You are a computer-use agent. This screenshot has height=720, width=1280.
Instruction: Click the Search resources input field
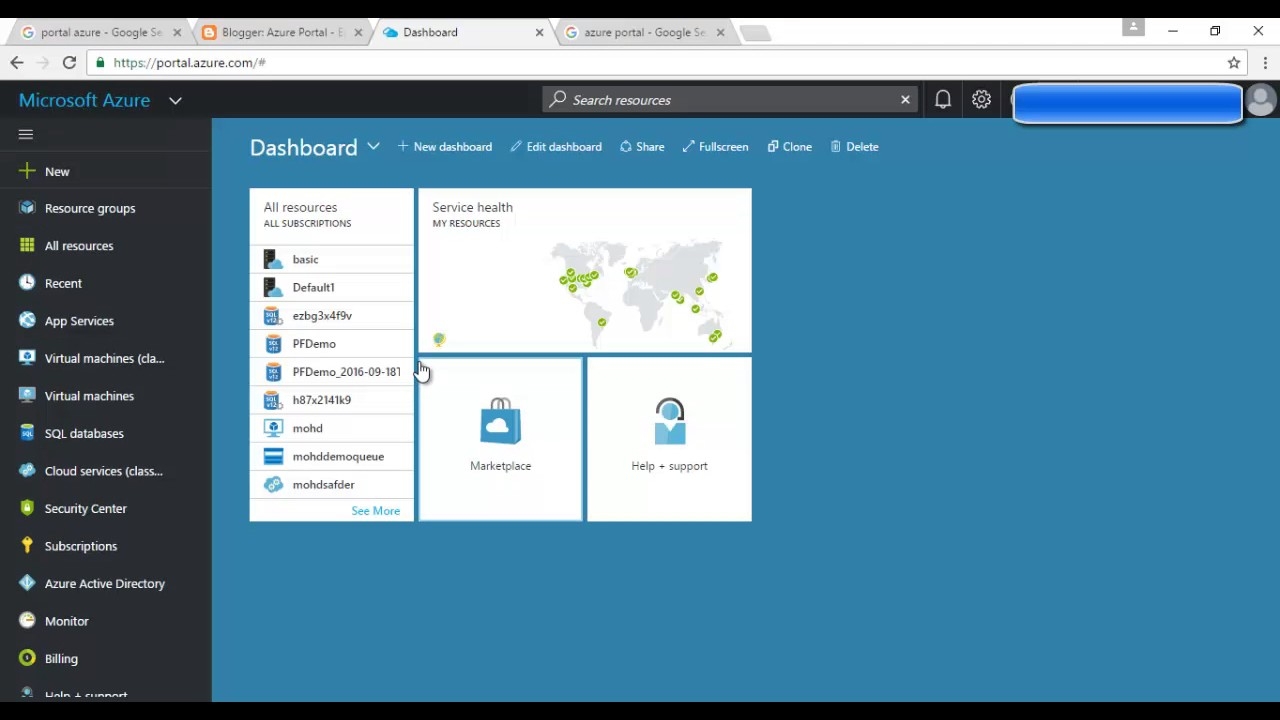(725, 100)
